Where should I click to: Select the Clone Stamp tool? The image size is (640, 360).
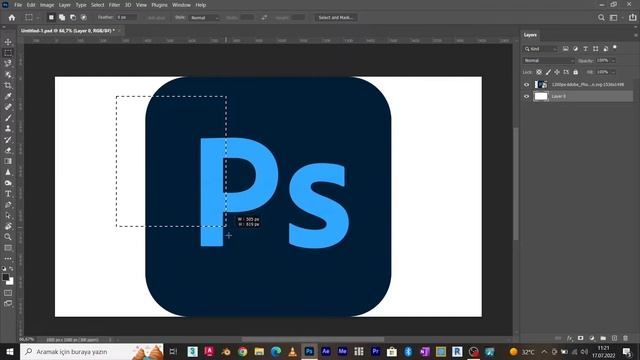pyautogui.click(x=8, y=129)
